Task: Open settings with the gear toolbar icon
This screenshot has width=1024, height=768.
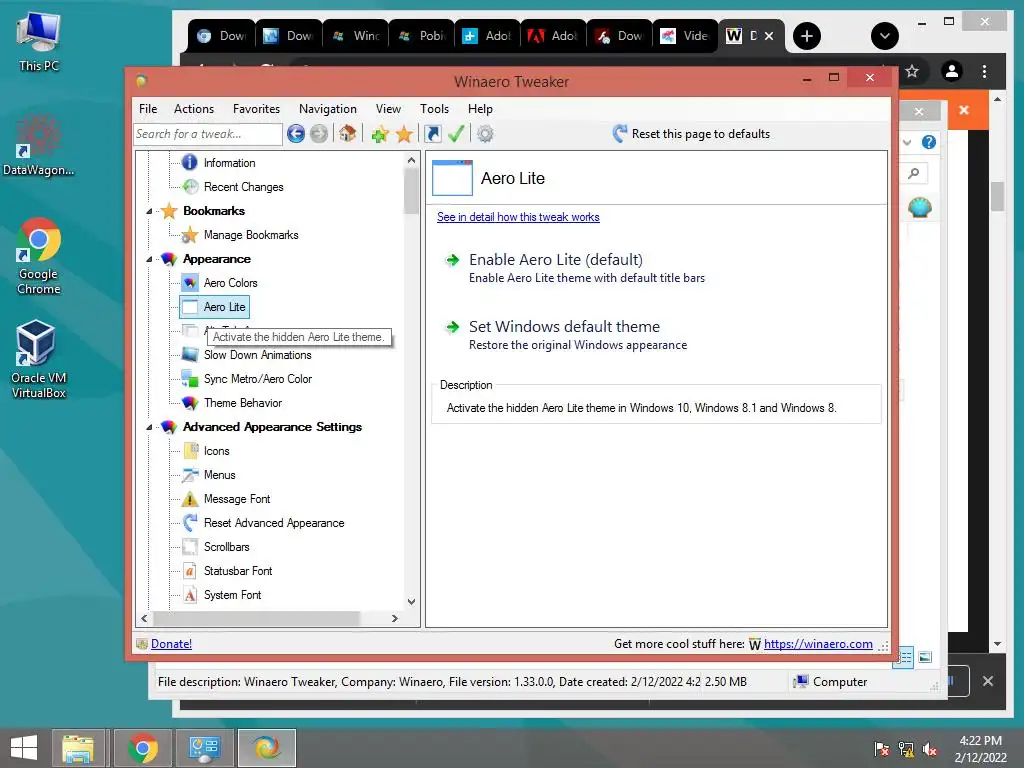Action: 485,134
